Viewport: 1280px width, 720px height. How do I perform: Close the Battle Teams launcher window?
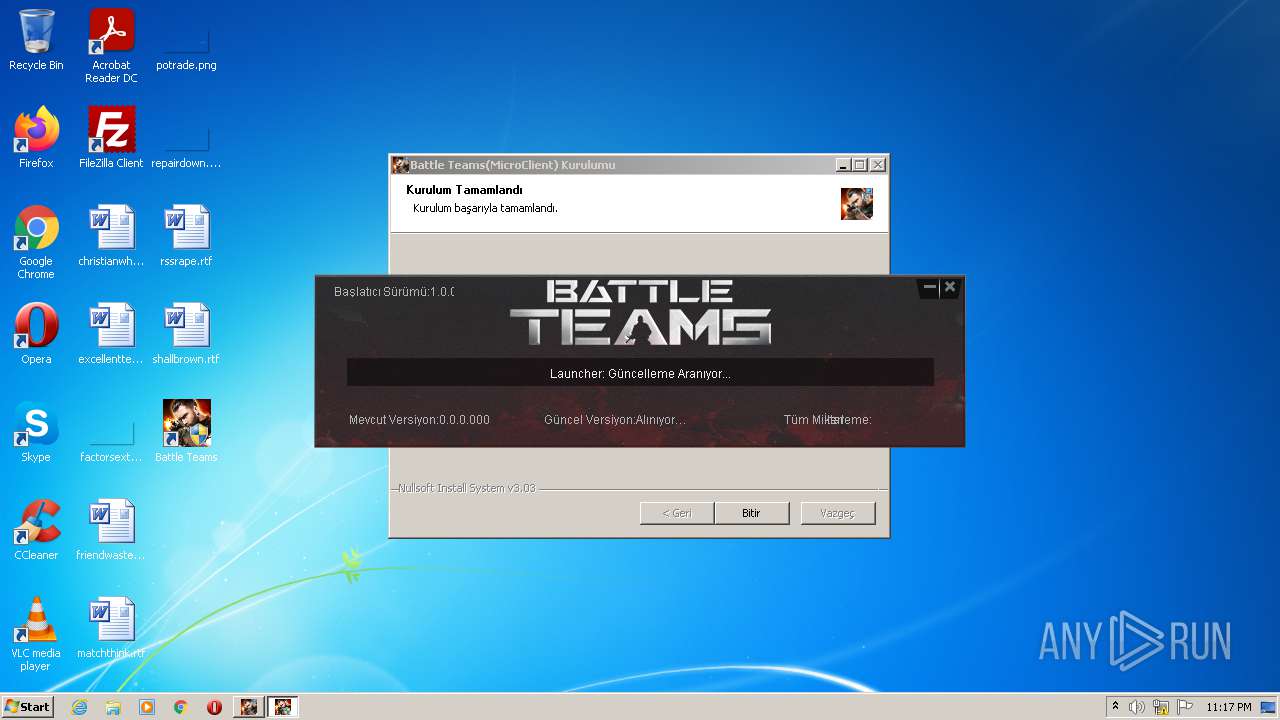(x=950, y=287)
